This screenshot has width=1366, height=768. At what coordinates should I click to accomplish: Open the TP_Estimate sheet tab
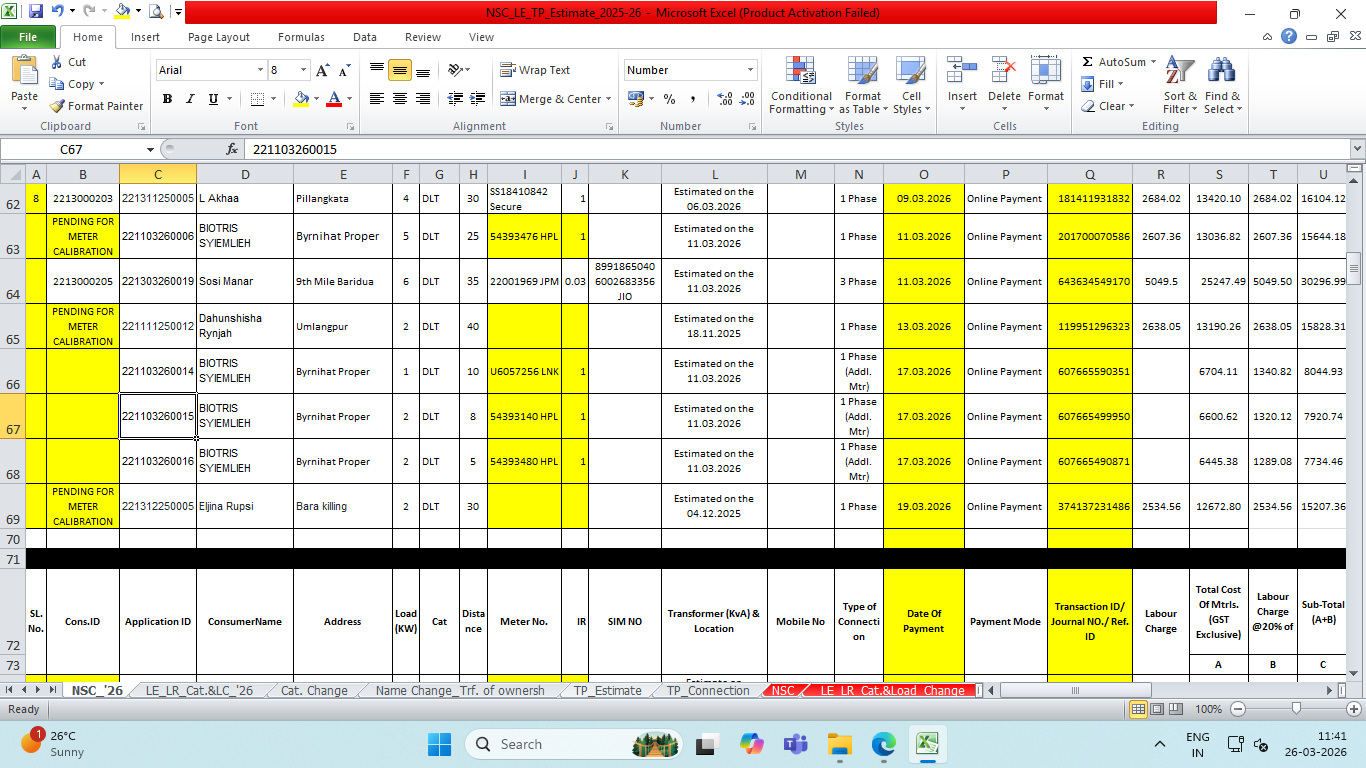coord(607,690)
